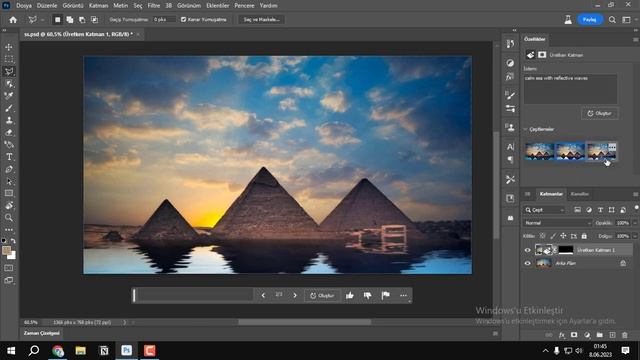Select the Rectangle shape tool
The image size is (640, 360).
click(9, 193)
